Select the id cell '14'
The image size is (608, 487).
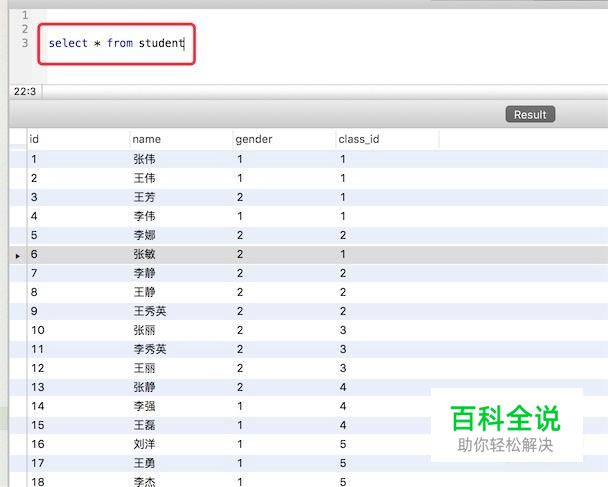[x=38, y=406]
